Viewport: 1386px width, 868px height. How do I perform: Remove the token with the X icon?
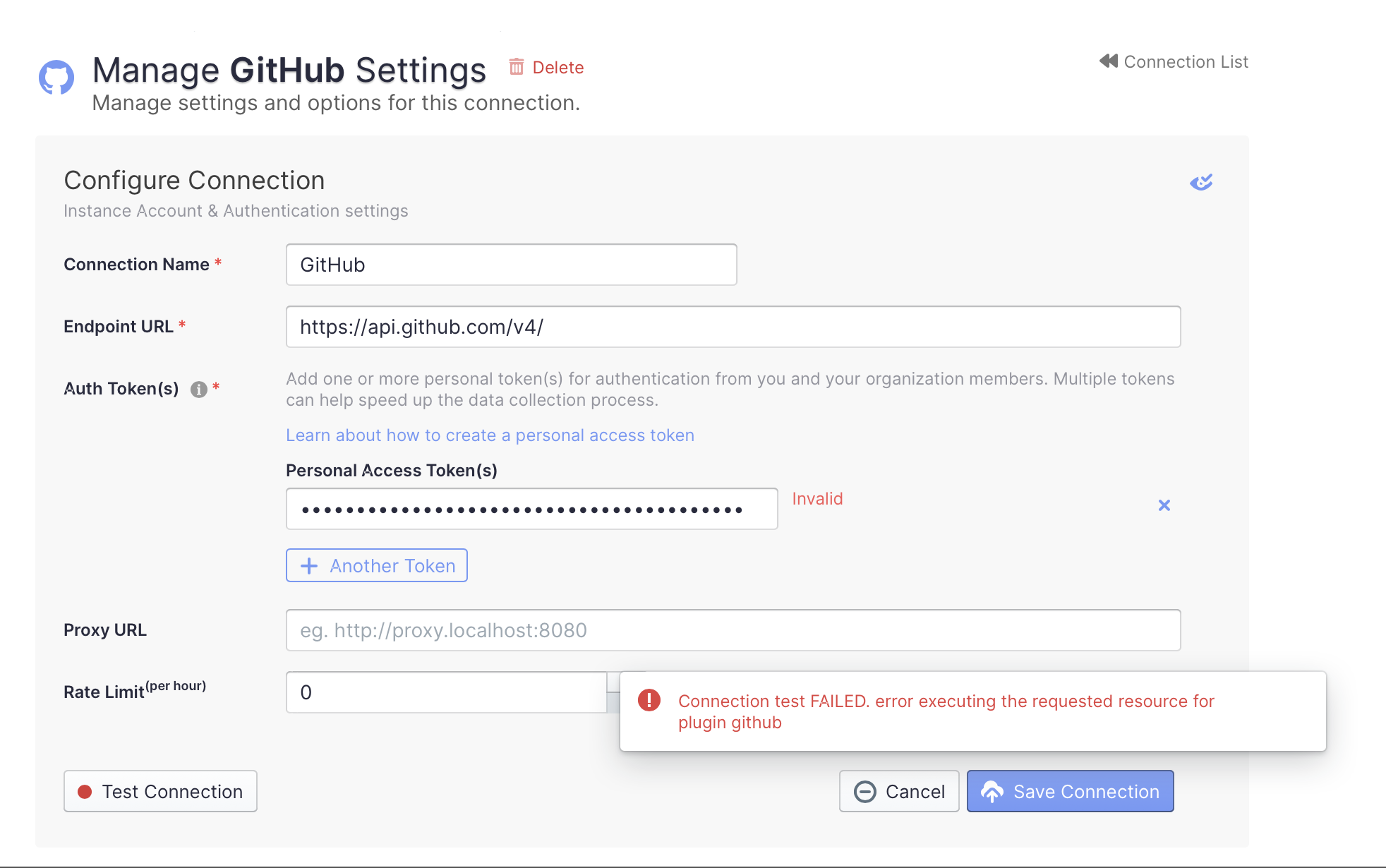pyautogui.click(x=1164, y=505)
